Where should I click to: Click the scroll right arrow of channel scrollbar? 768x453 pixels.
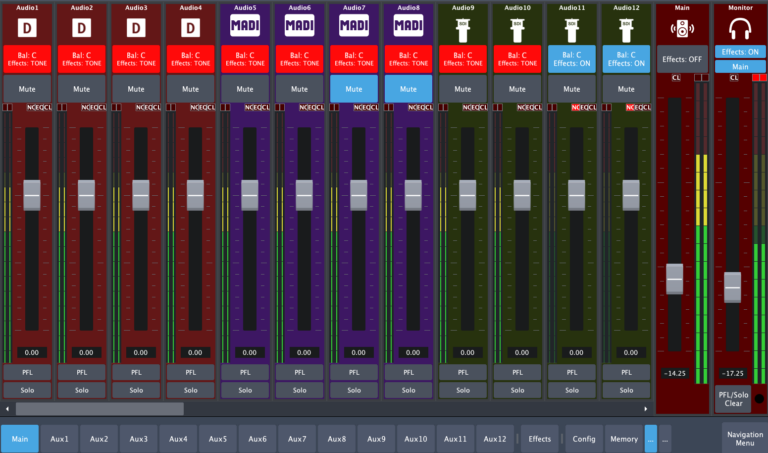[646, 408]
